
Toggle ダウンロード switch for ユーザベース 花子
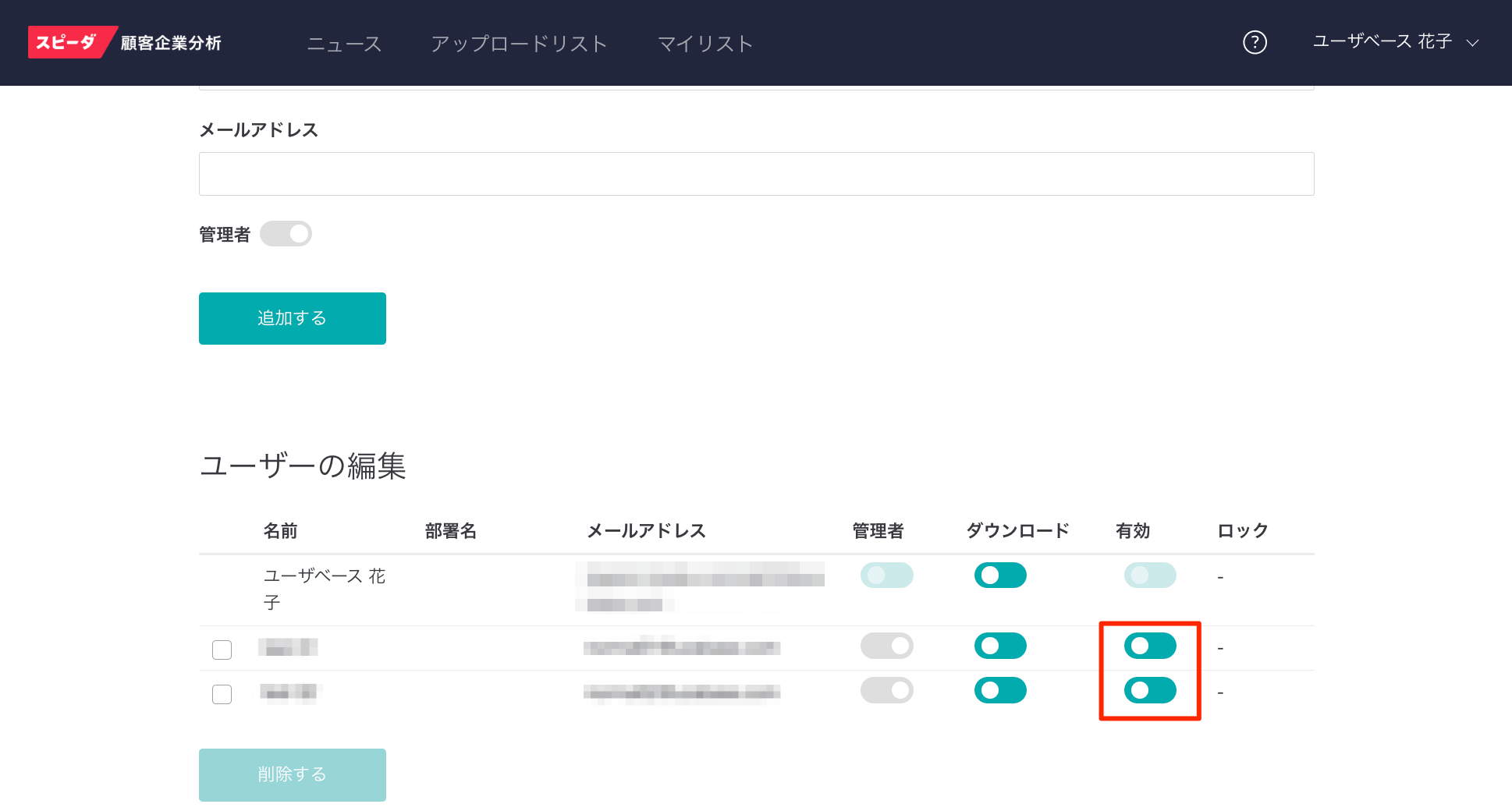[1000, 575]
